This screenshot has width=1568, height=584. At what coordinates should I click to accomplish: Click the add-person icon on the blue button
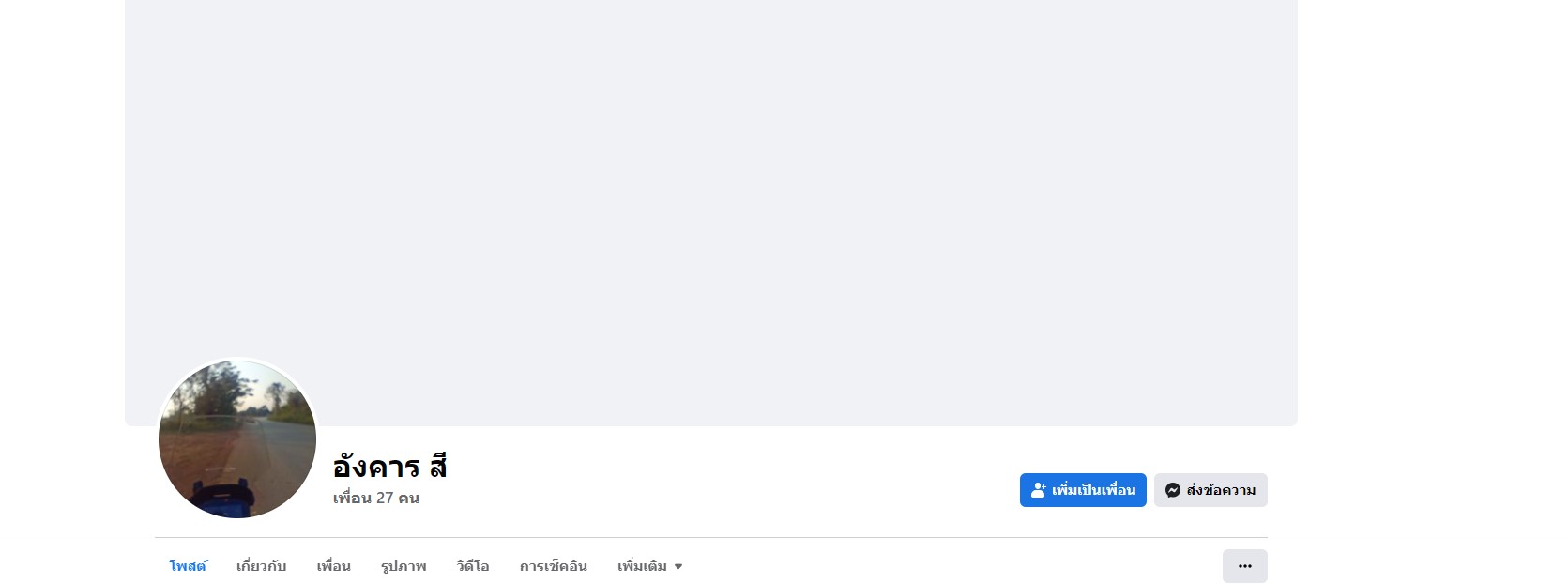tap(1038, 490)
